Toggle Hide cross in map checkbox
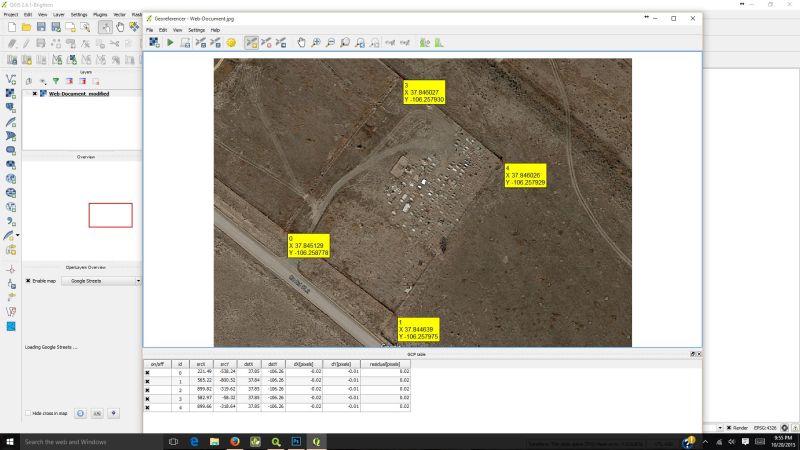 (x=28, y=413)
